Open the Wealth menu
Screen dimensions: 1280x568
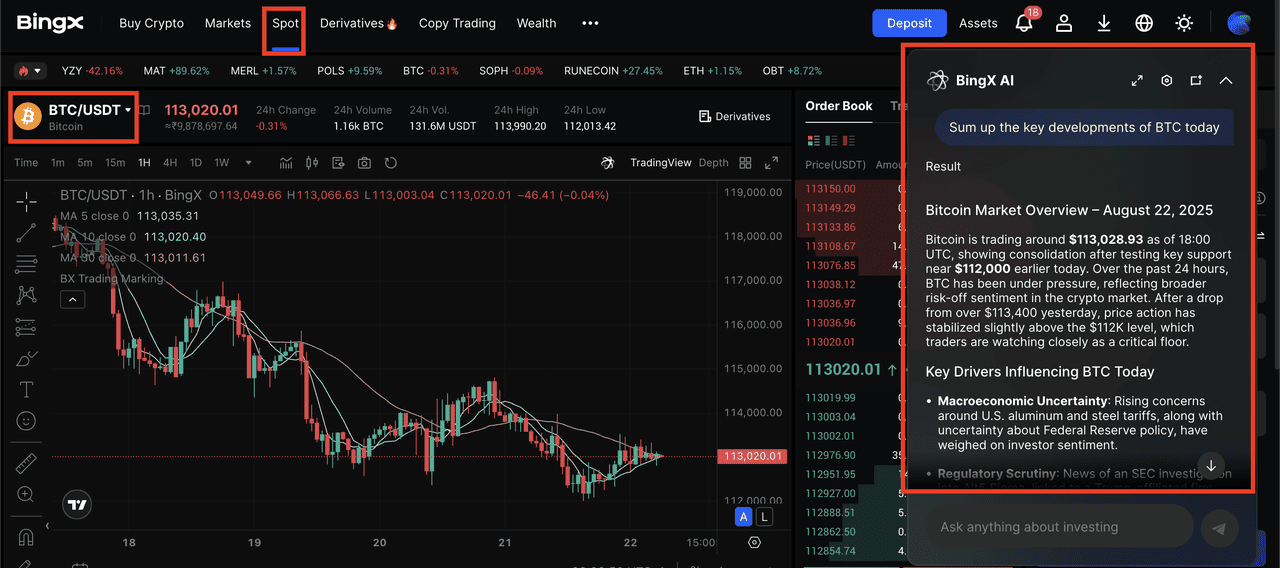click(536, 23)
